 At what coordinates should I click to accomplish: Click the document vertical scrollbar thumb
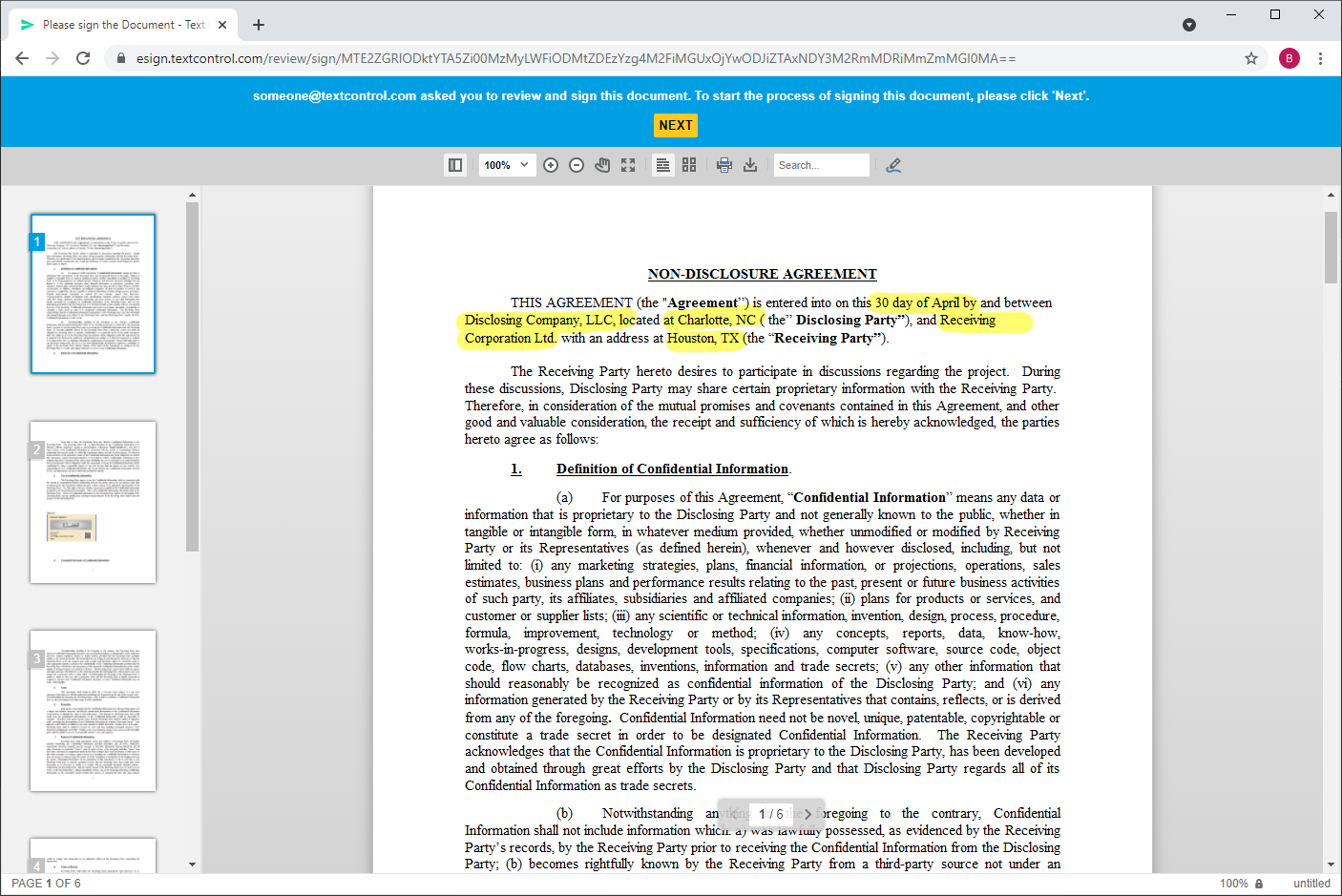click(x=1331, y=248)
